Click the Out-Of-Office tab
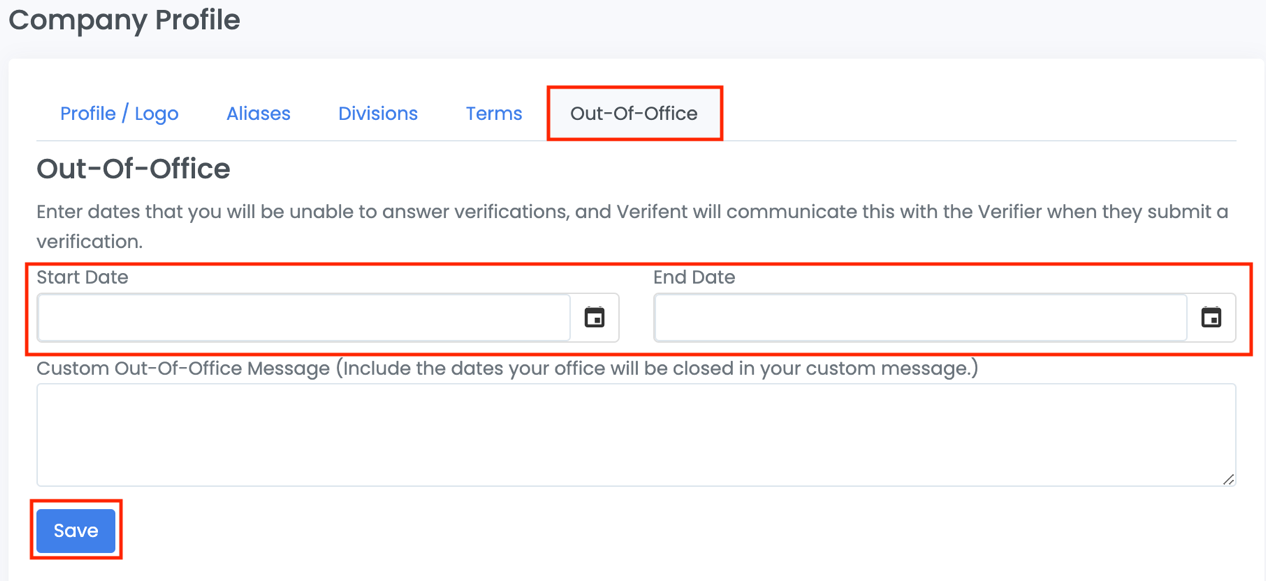Image resolution: width=1266 pixels, height=581 pixels. coord(634,114)
